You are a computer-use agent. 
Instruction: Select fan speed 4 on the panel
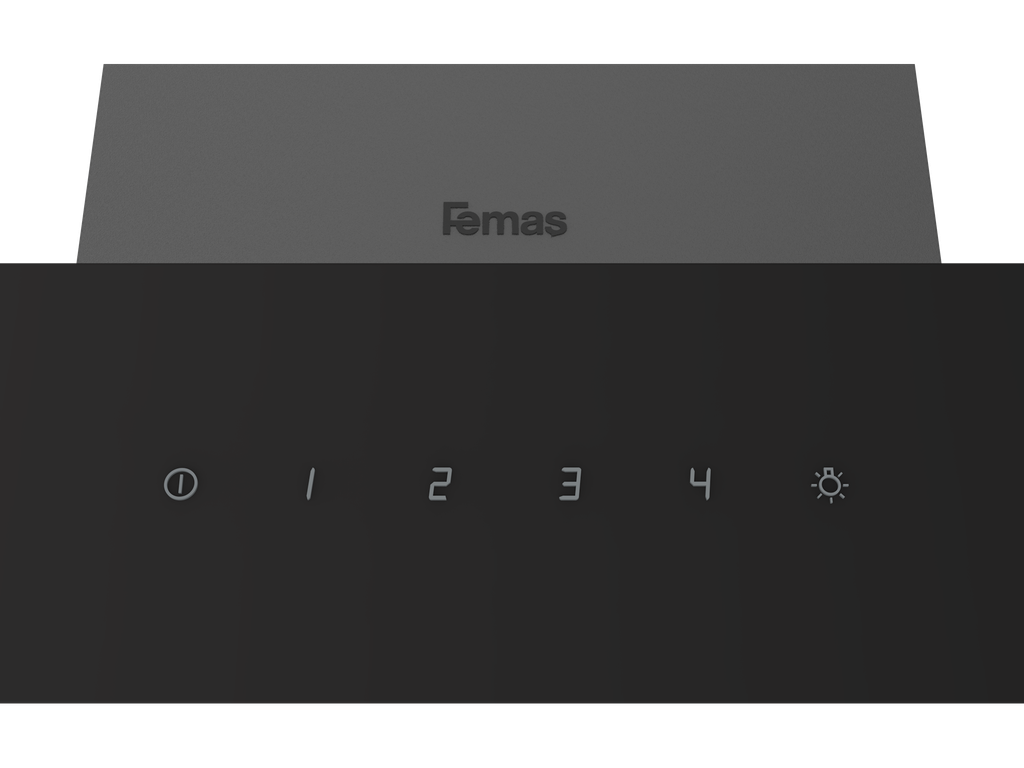[x=701, y=484]
